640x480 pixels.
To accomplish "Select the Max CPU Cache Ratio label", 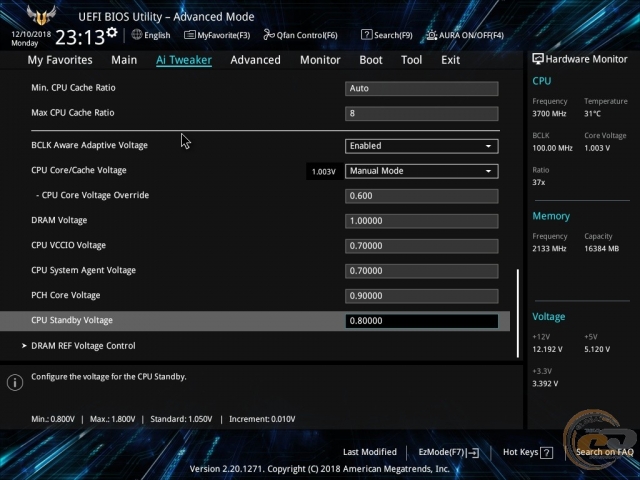I will (x=73, y=113).
